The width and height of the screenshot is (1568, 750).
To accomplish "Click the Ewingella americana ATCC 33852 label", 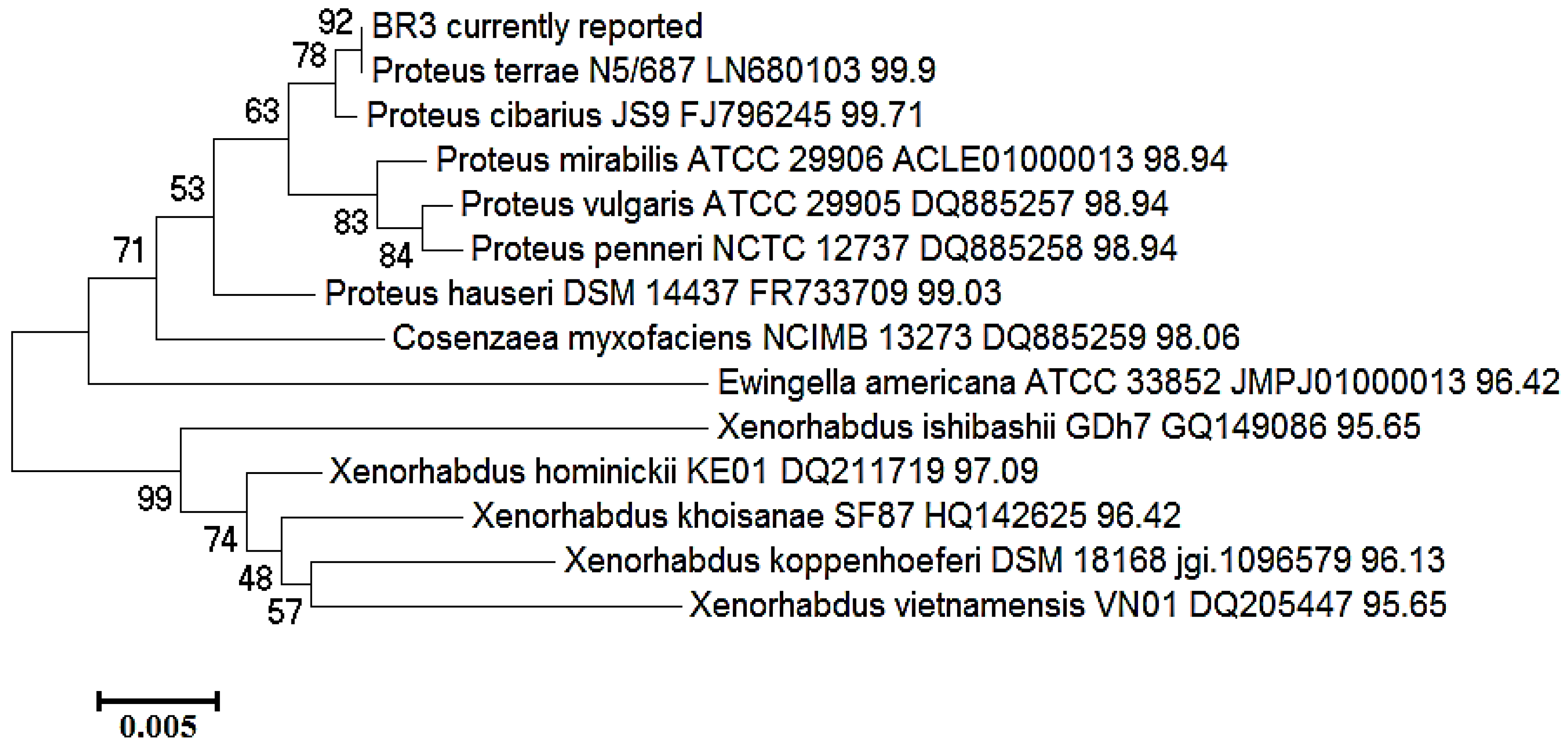I will coord(1138,383).
